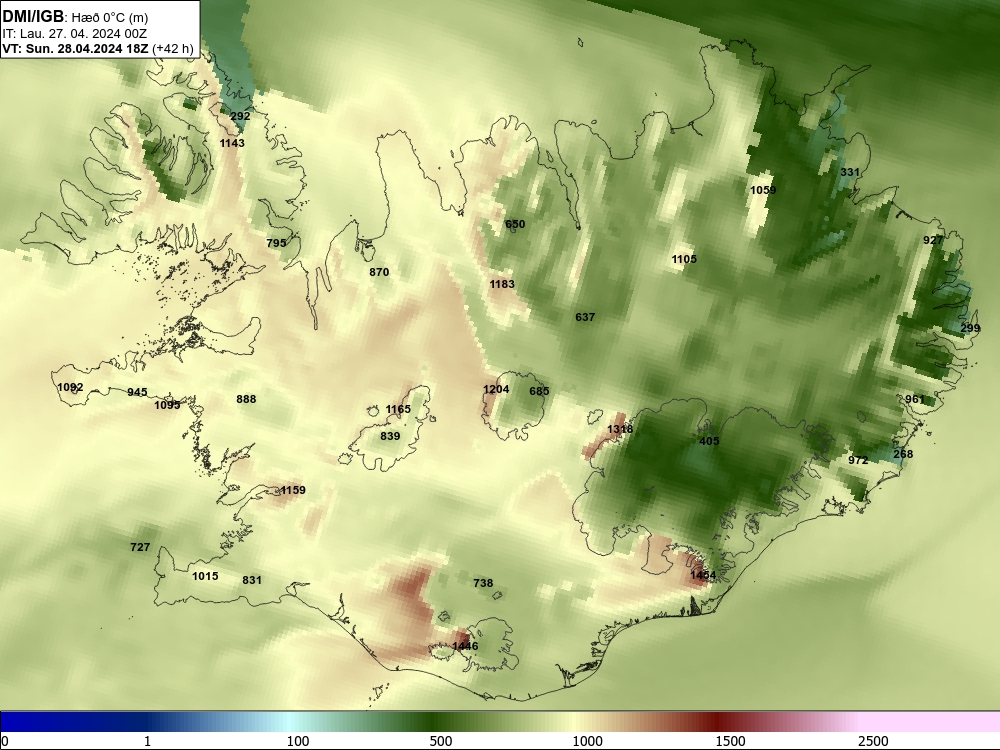Image resolution: width=1000 pixels, height=750 pixels.
Task: Click the 1159 height value
Action: 293,490
